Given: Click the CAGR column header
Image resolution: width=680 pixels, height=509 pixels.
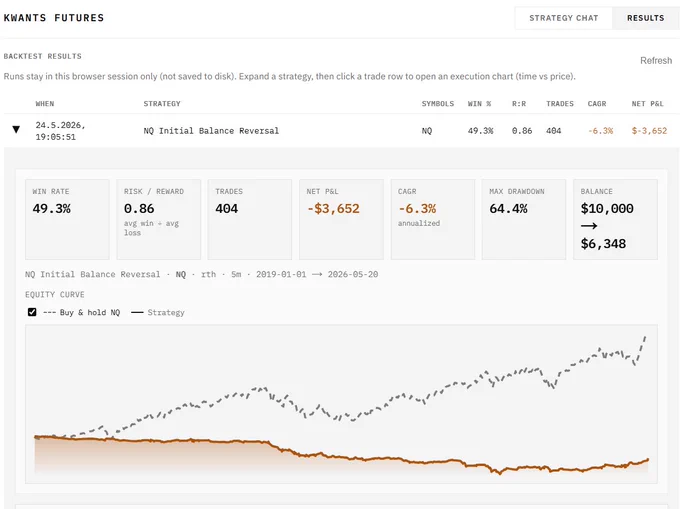Looking at the screenshot, I should coord(597,104).
